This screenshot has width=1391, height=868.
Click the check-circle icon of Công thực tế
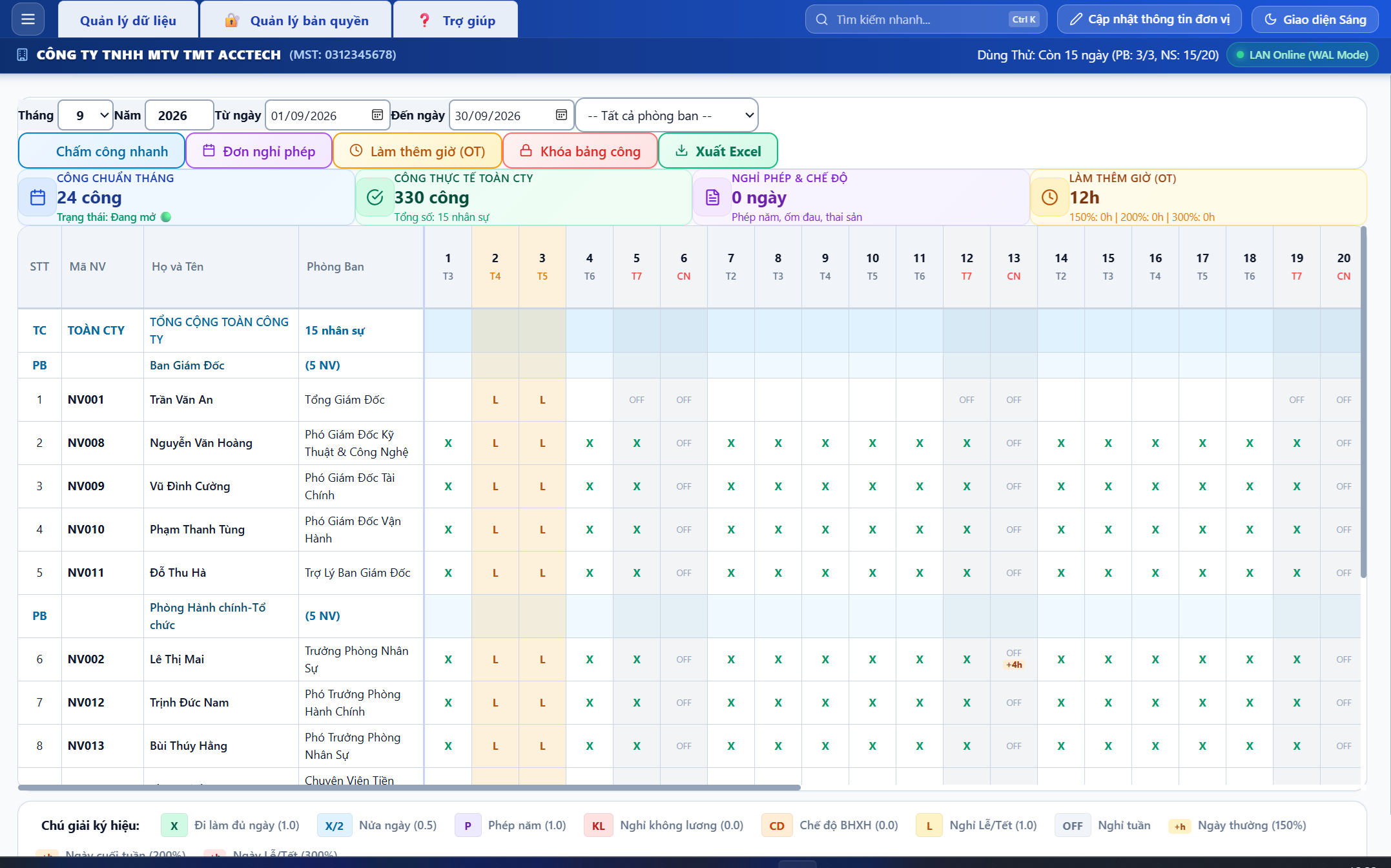[x=375, y=198]
